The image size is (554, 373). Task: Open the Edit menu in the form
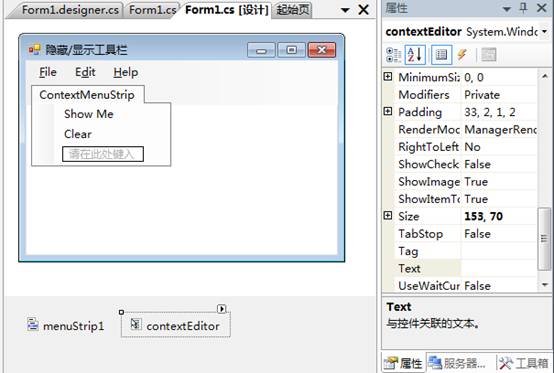(x=85, y=72)
